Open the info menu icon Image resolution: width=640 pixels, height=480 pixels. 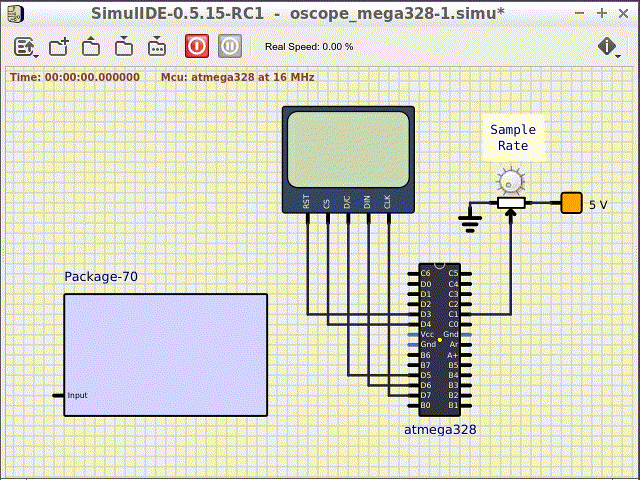pyautogui.click(x=607, y=46)
